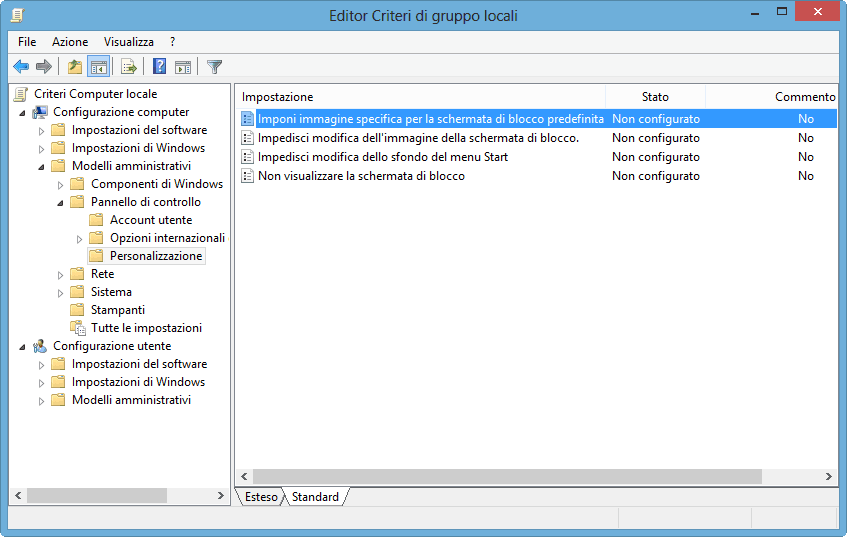
Task: Select the Pannello di controllo tree item
Action: pyautogui.click(x=146, y=202)
